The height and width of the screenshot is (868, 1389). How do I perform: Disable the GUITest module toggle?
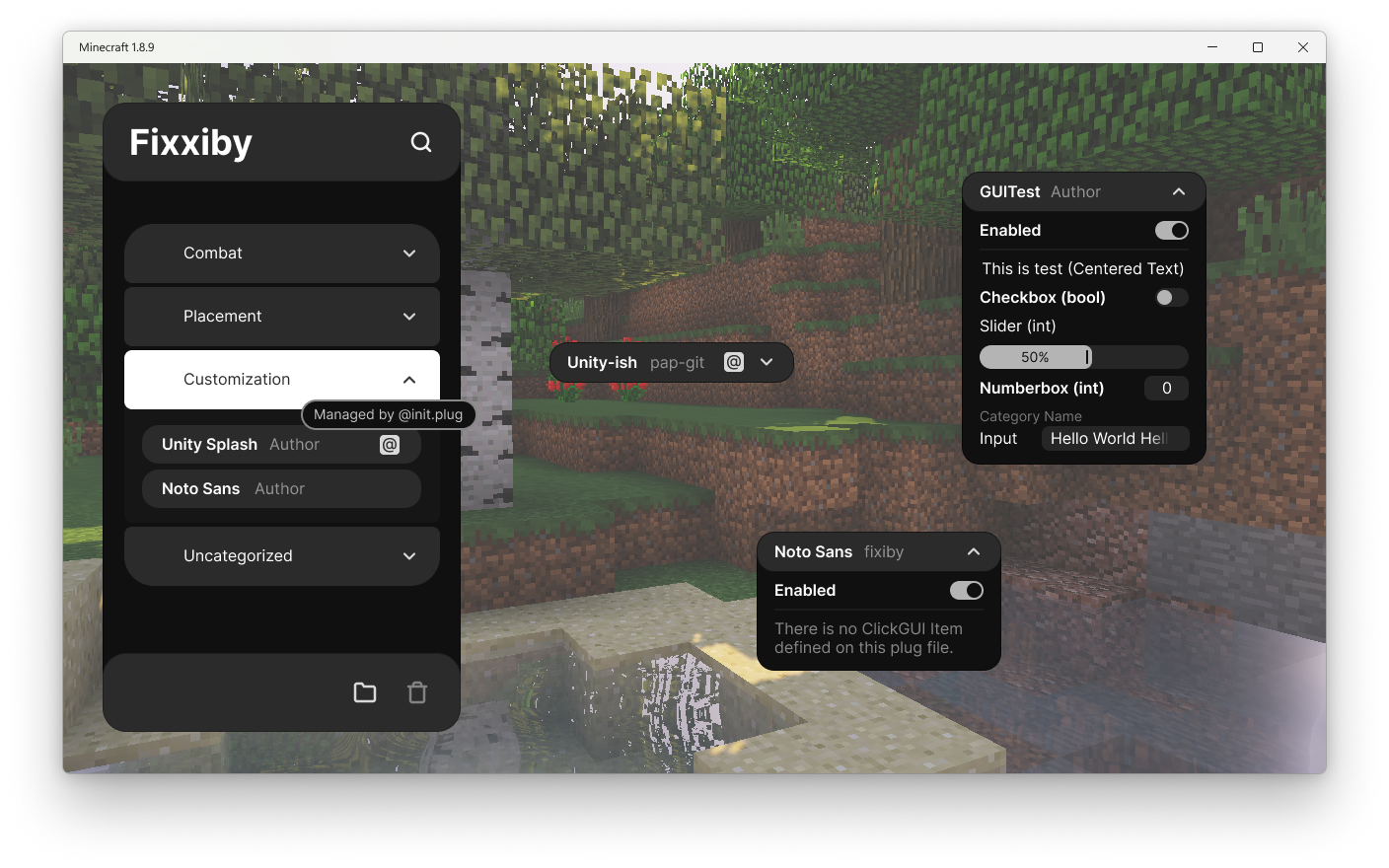coord(1171,230)
